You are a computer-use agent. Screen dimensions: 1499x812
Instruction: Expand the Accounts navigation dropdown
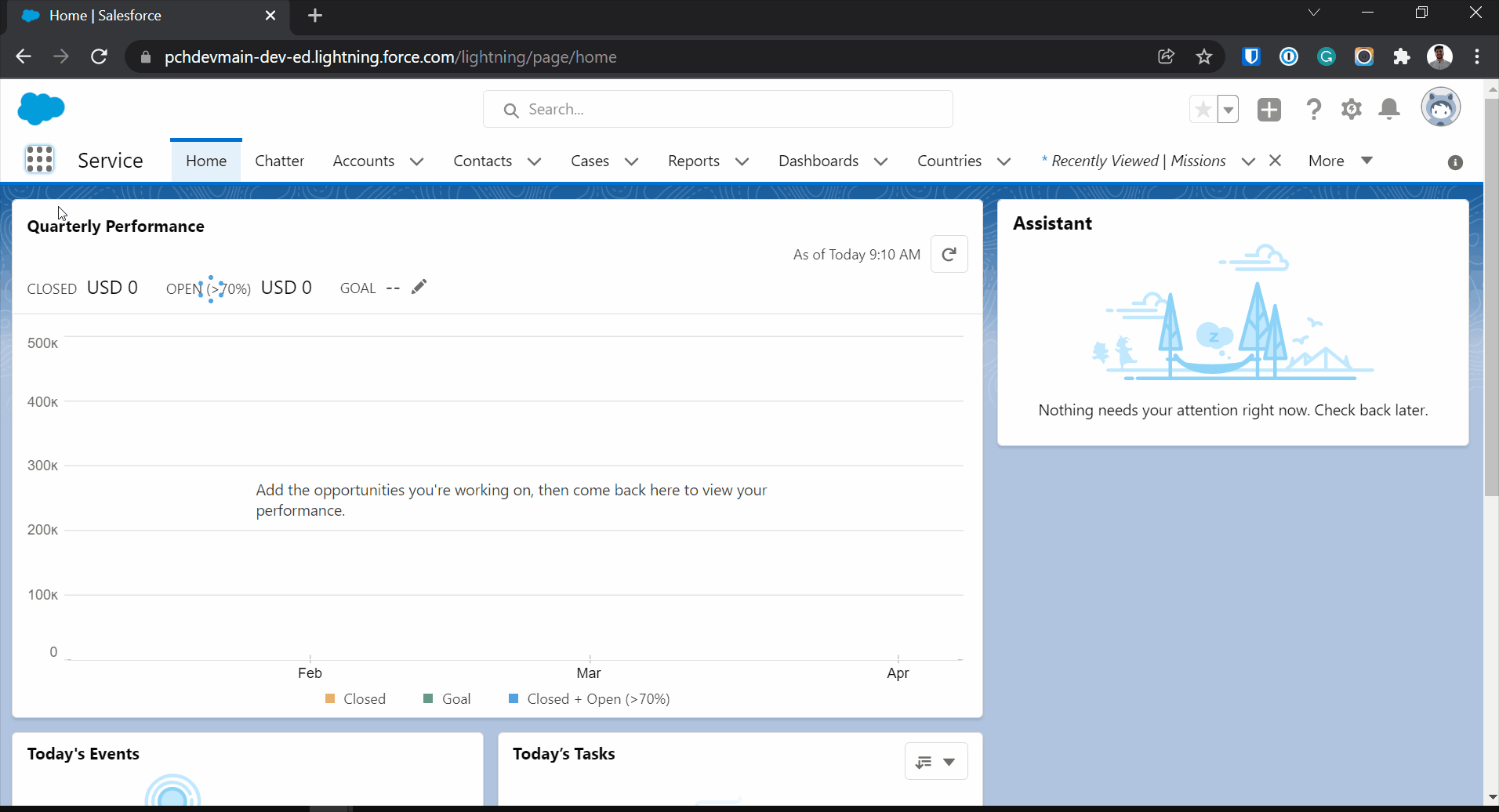pos(417,161)
